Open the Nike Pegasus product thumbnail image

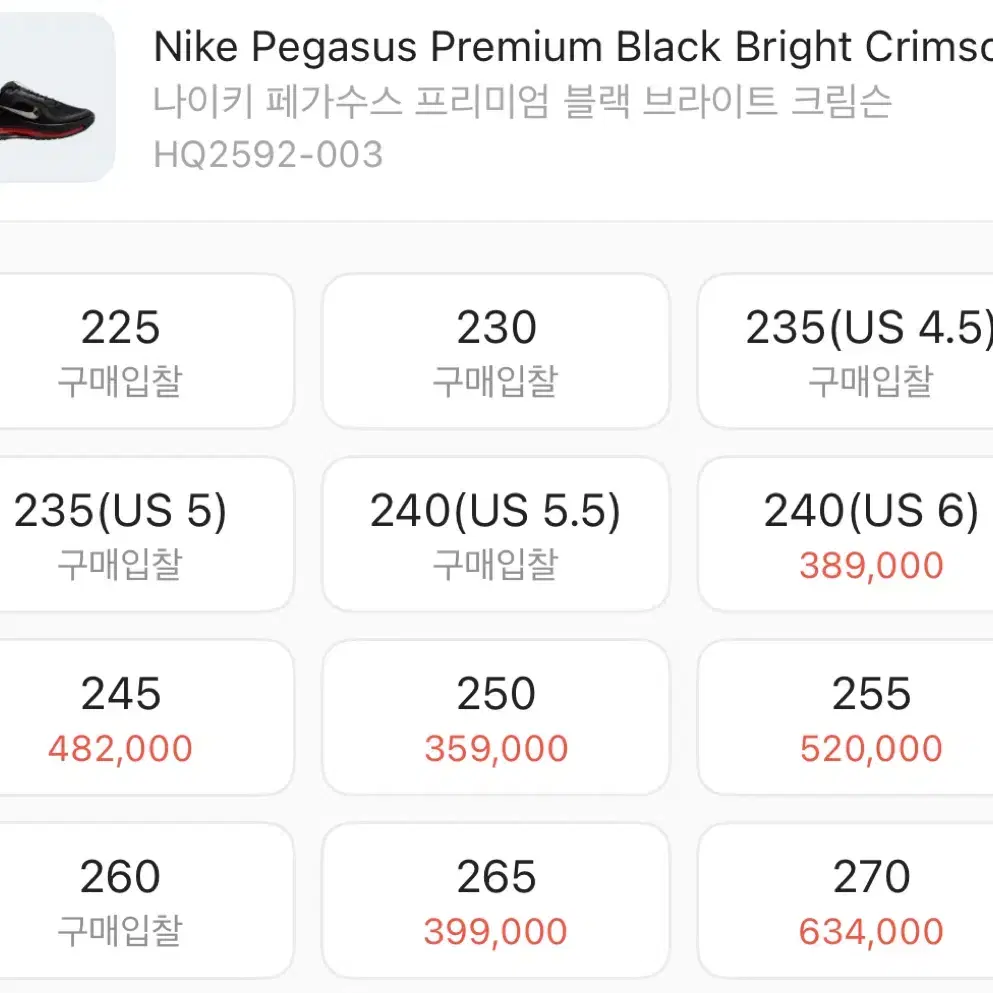55,100
